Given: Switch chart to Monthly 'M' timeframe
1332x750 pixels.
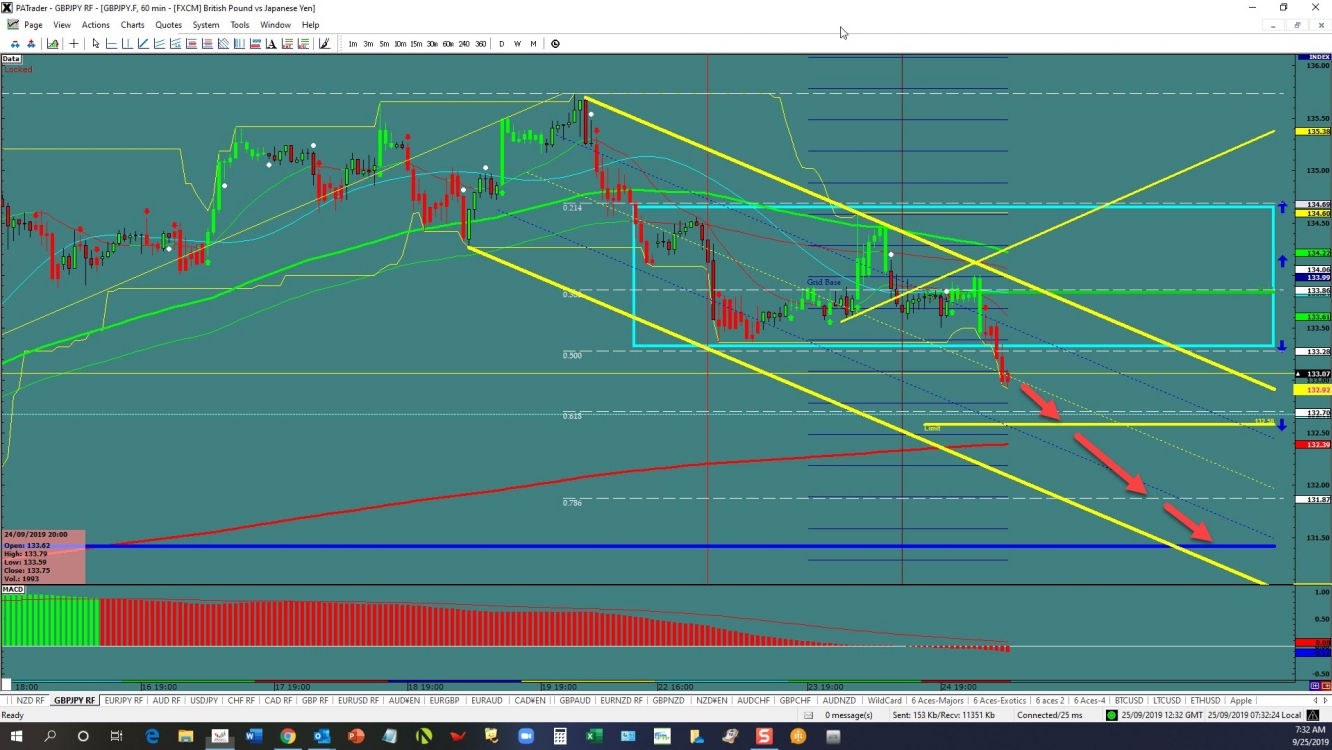Looking at the screenshot, I should point(533,44).
